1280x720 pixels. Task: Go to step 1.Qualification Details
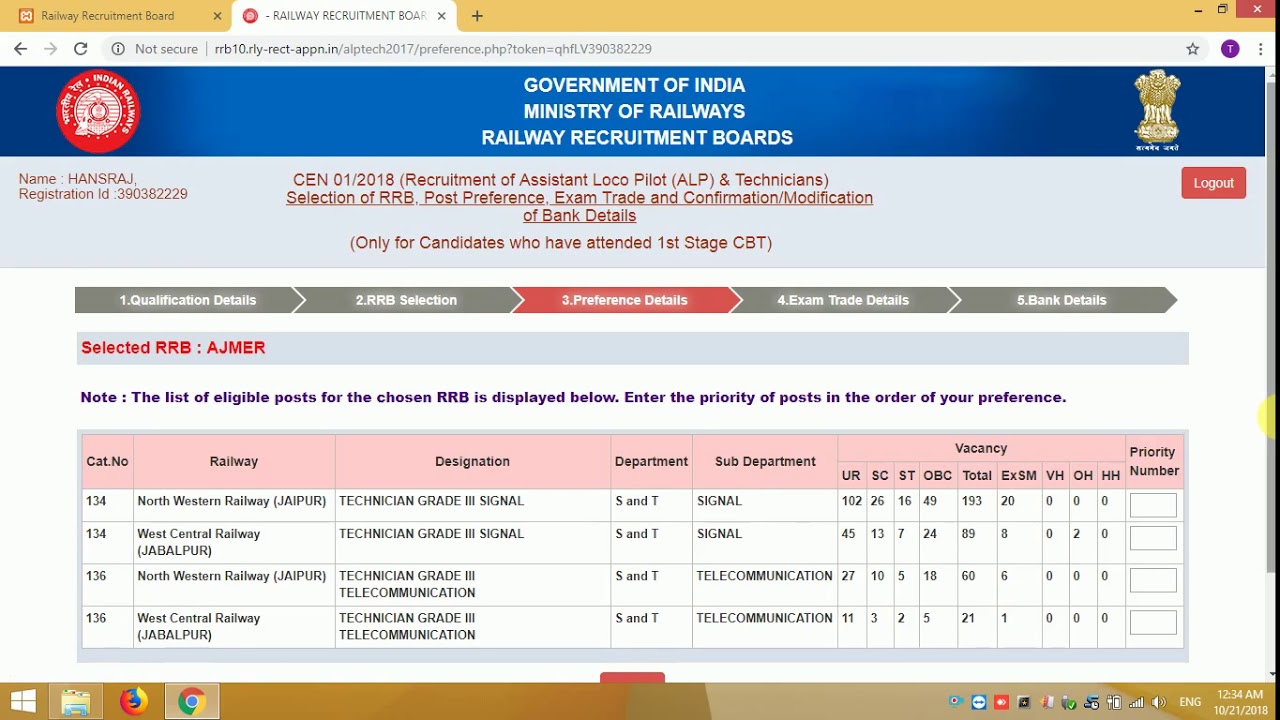pos(188,300)
